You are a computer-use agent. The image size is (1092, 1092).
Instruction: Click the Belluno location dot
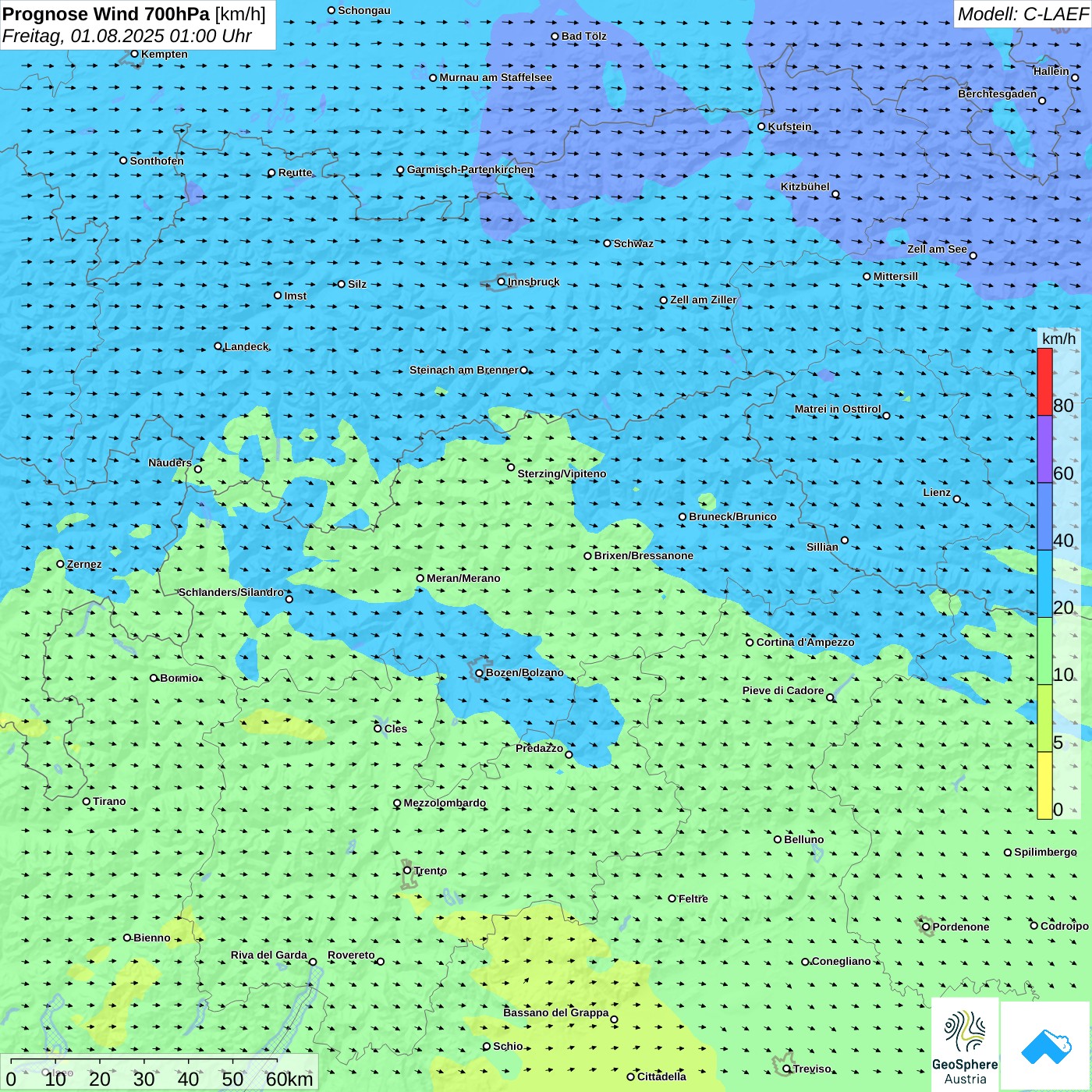pos(777,839)
